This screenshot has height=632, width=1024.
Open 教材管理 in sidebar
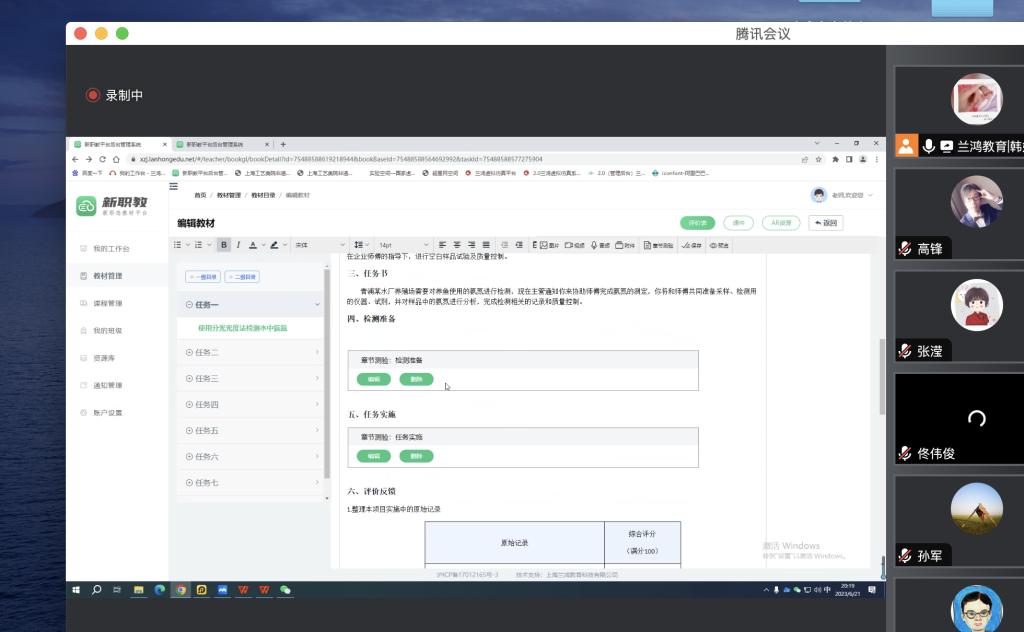click(108, 276)
